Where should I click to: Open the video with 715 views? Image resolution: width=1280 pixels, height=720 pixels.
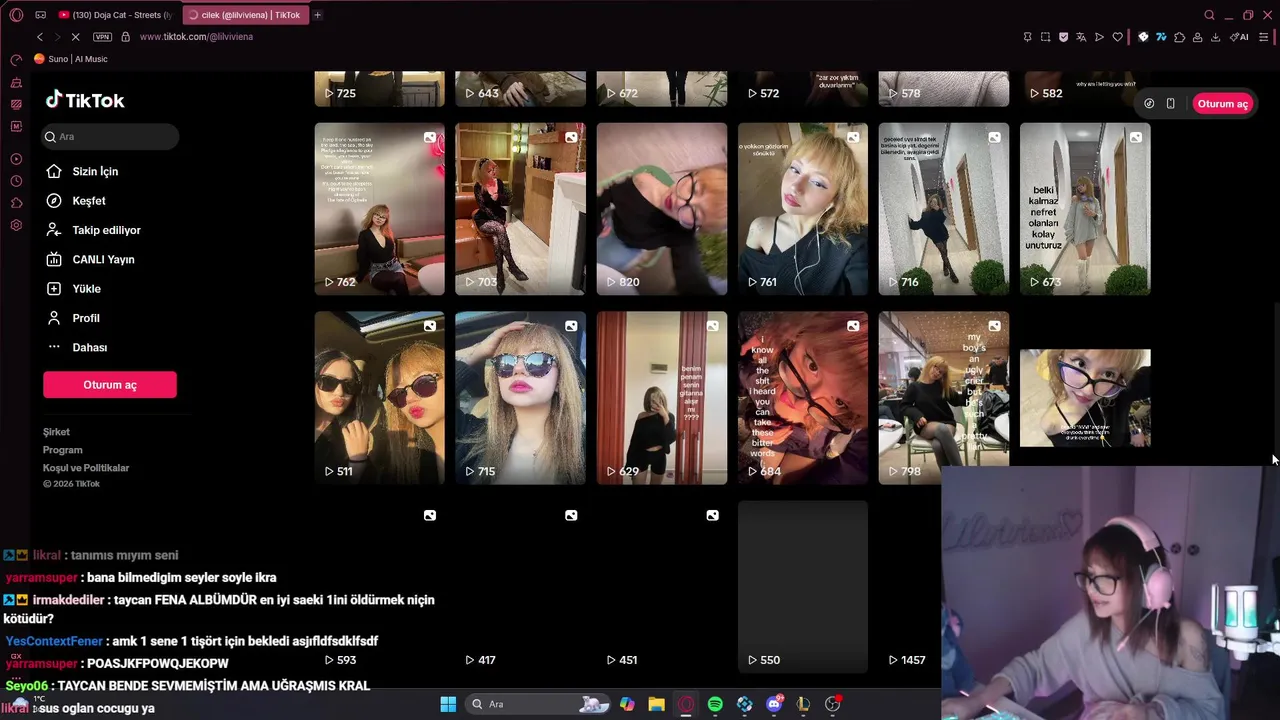click(x=520, y=398)
